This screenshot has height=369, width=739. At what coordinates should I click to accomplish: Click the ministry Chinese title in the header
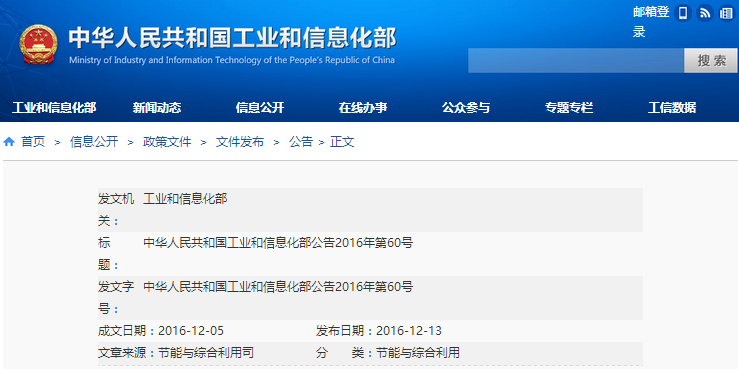232,39
